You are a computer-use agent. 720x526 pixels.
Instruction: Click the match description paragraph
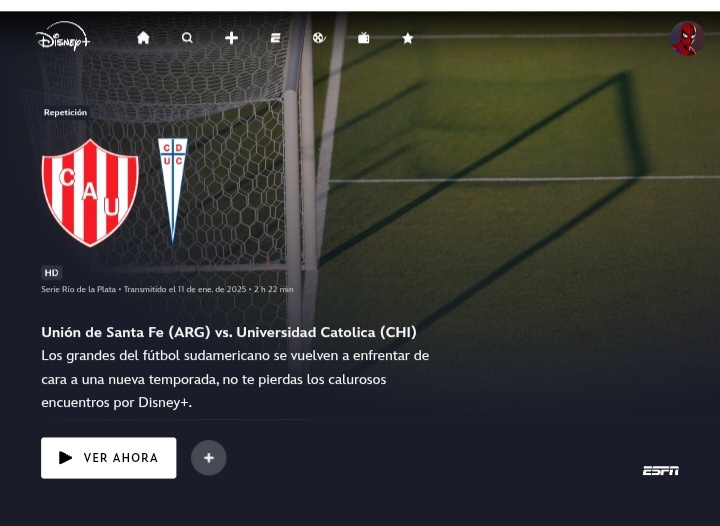pyautogui.click(x=235, y=379)
